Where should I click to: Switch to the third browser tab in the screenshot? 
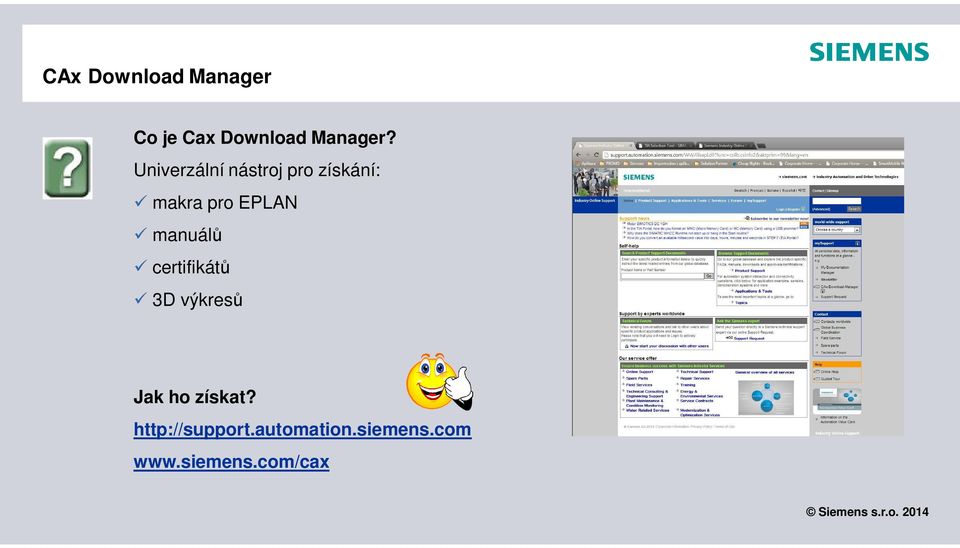point(725,146)
